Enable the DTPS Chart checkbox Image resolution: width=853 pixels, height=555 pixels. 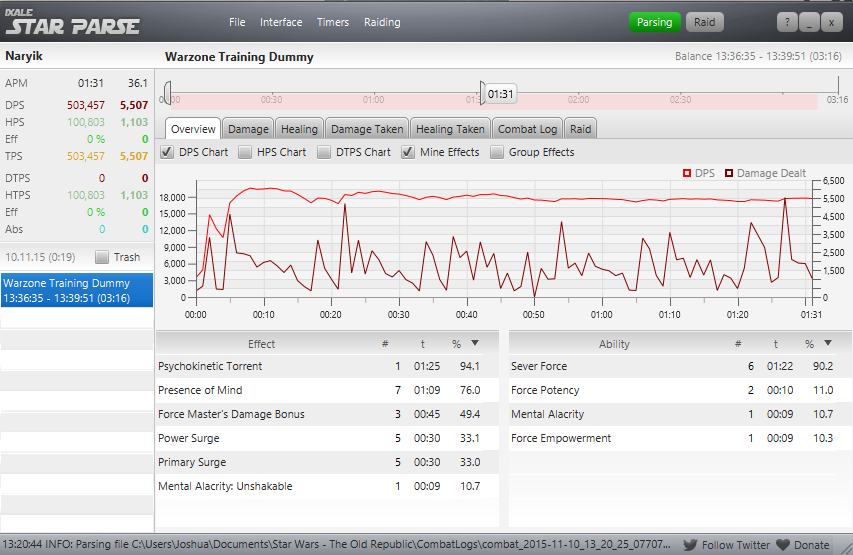click(324, 152)
